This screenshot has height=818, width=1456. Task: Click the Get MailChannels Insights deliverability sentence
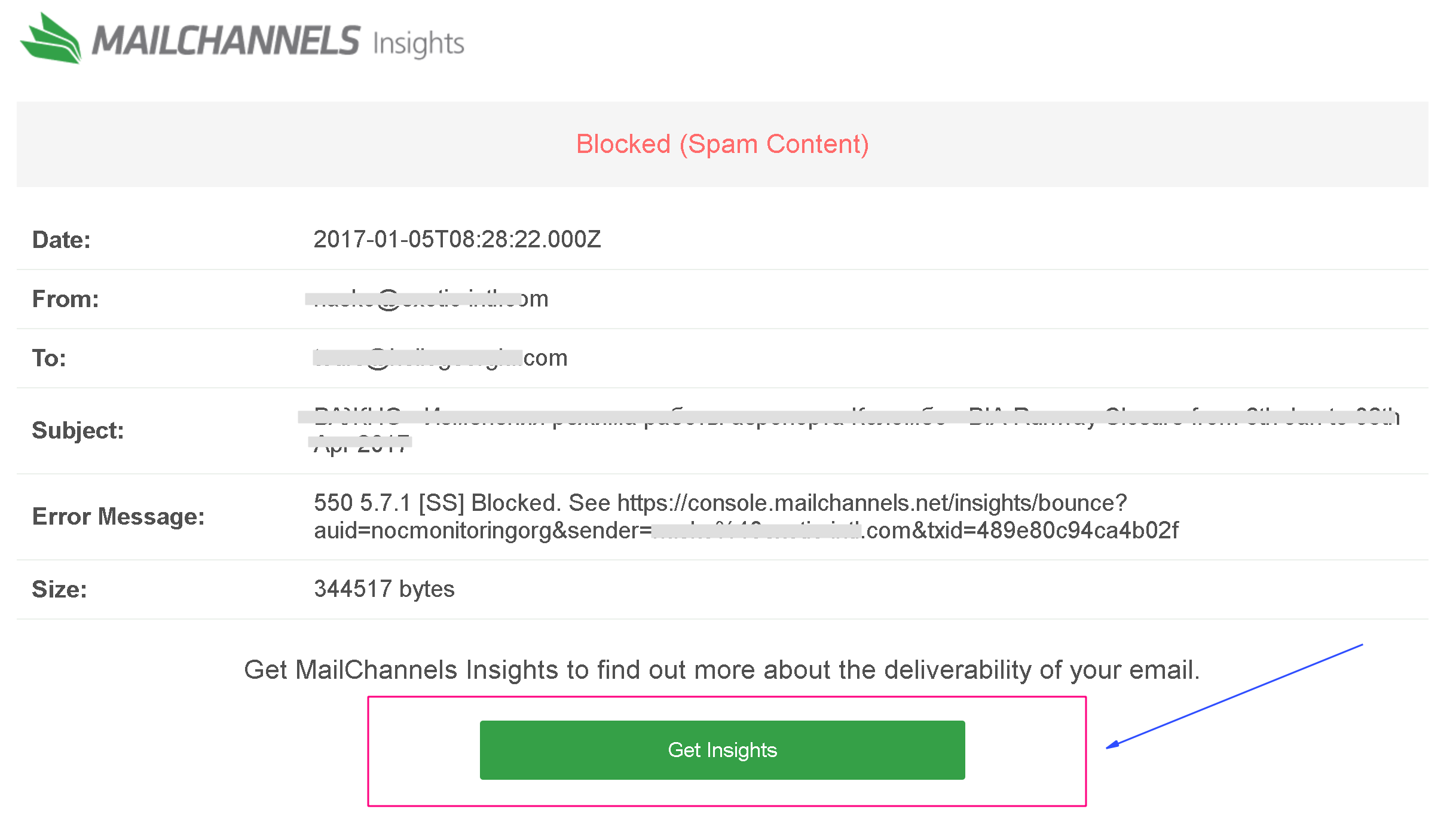(722, 670)
